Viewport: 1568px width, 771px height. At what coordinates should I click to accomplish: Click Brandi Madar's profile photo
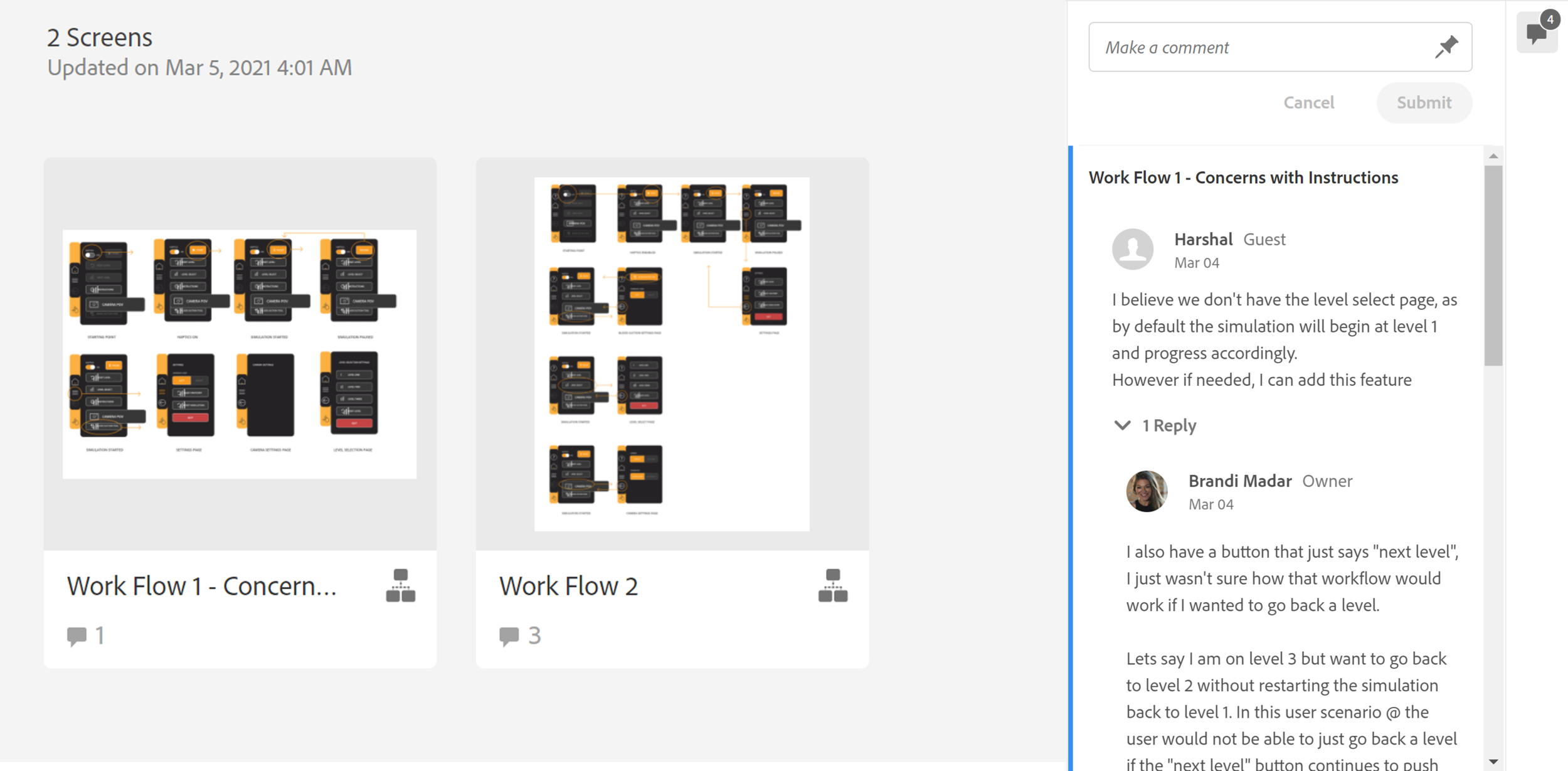click(1147, 491)
